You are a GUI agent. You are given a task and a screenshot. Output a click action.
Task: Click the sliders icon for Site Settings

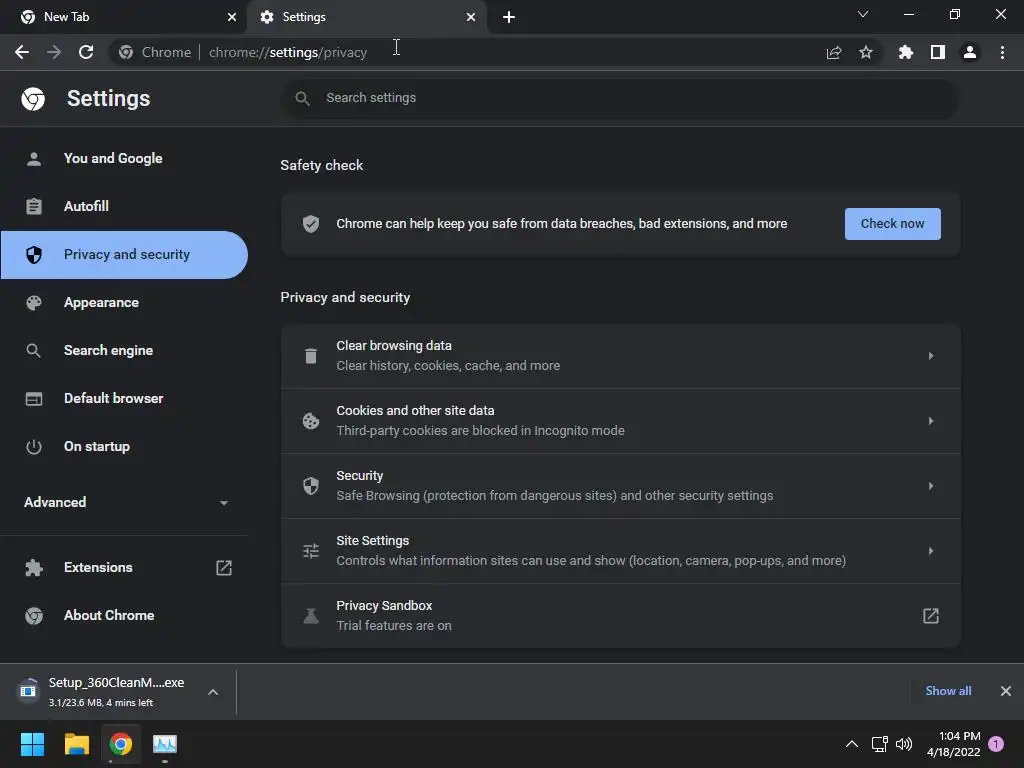coord(311,551)
